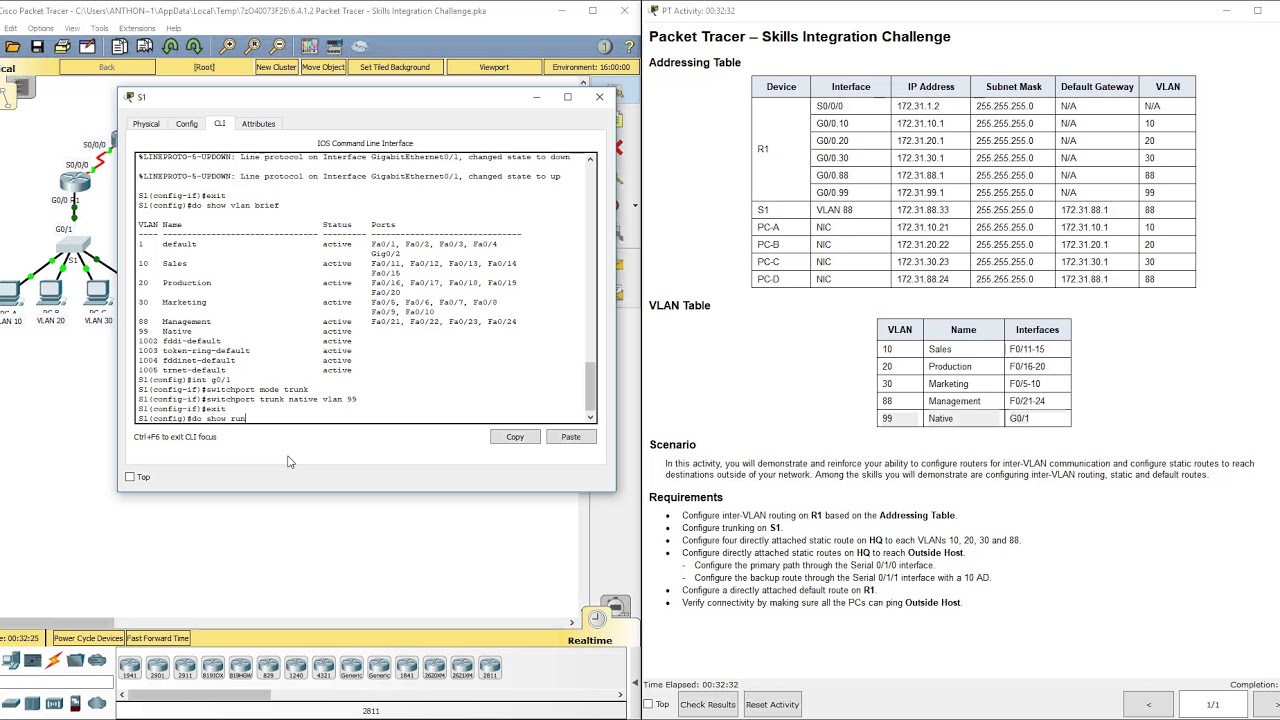The height and width of the screenshot is (720, 1280).
Task: Zoom out of the workspace
Action: click(x=277, y=46)
